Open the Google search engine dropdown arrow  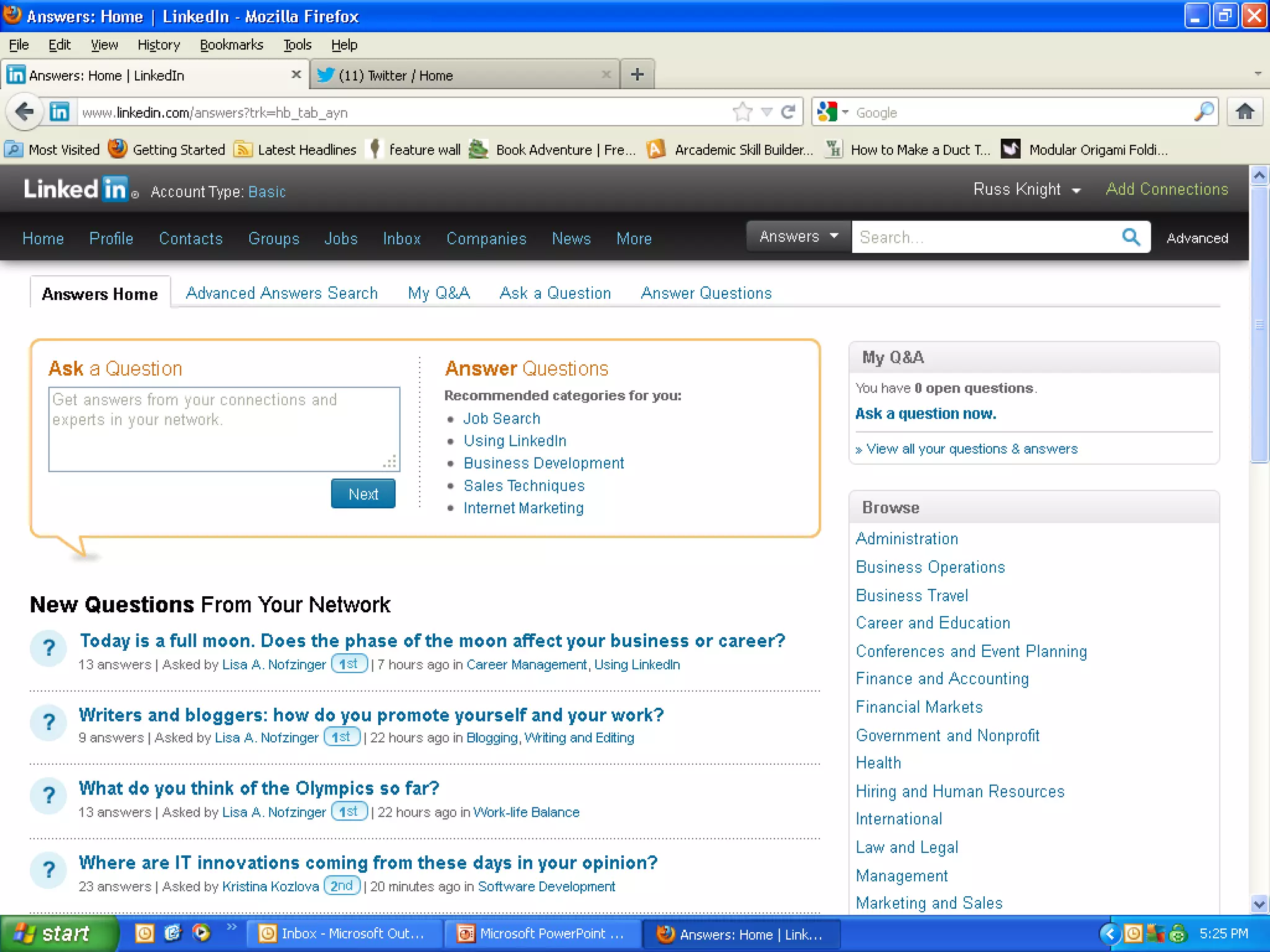[x=845, y=112]
